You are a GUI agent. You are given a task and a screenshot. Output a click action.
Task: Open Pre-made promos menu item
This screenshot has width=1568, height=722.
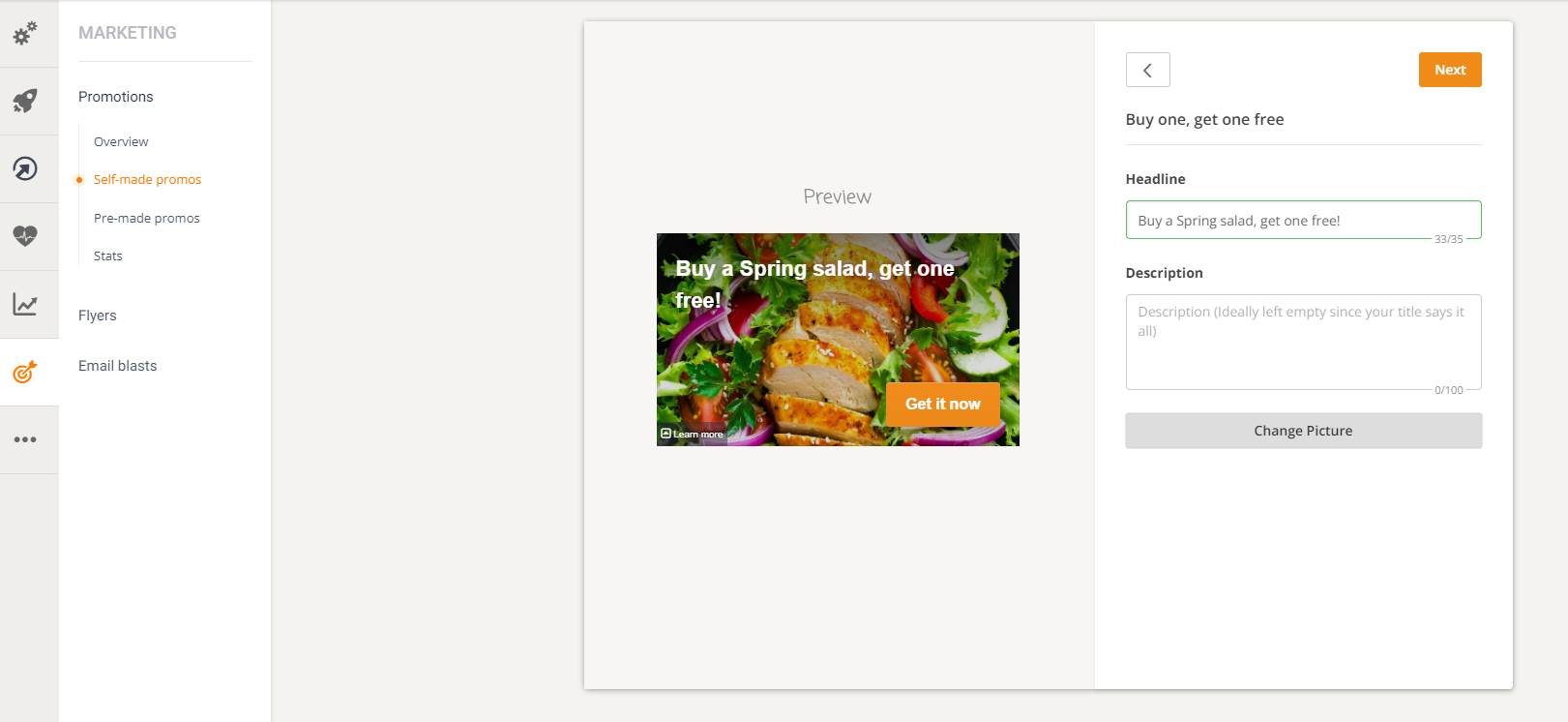[x=147, y=218]
